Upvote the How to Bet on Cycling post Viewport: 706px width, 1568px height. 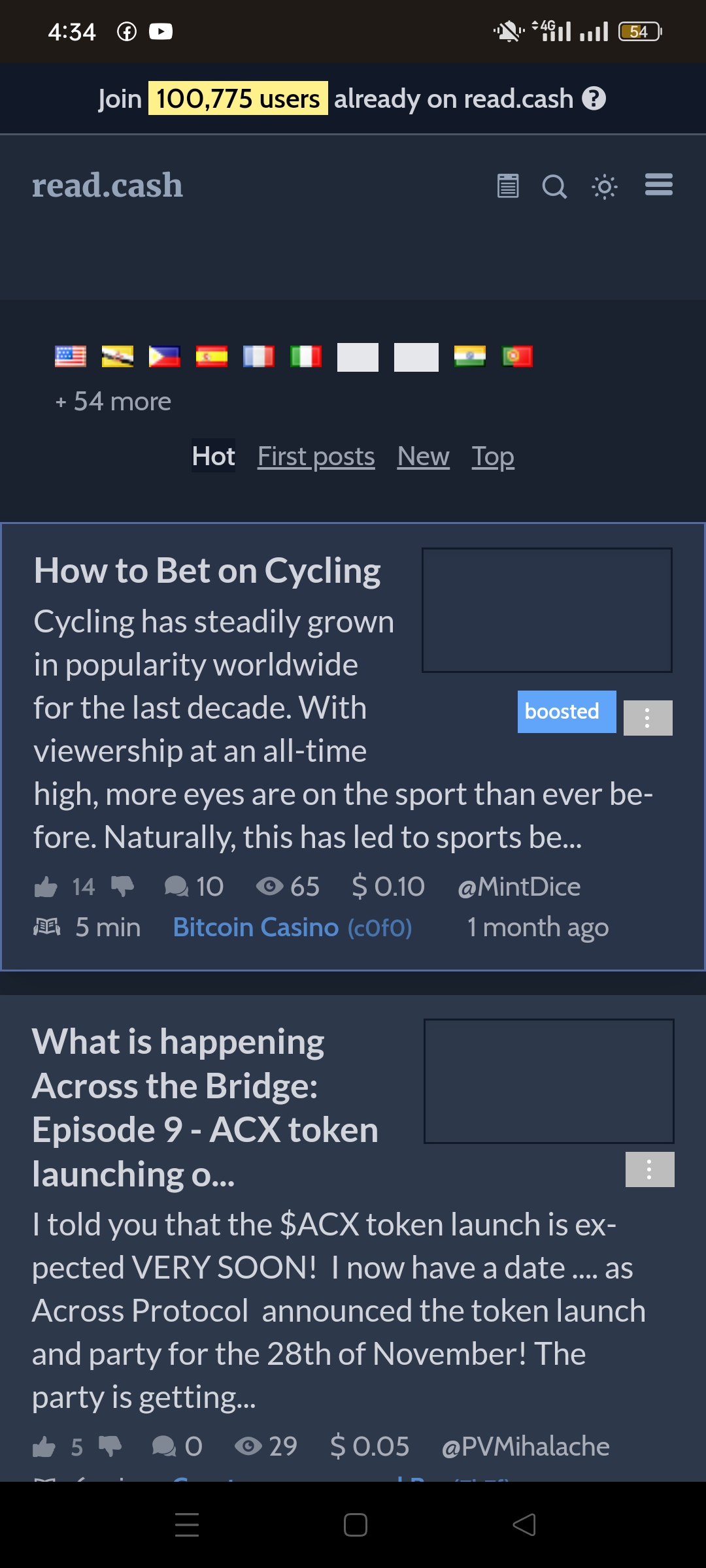click(x=46, y=887)
